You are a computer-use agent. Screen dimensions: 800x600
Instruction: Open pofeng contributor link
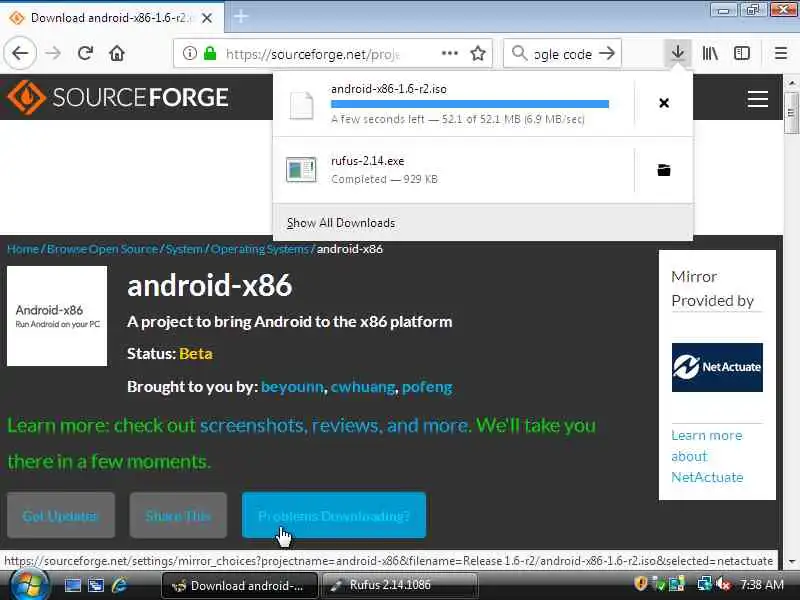[x=427, y=387]
